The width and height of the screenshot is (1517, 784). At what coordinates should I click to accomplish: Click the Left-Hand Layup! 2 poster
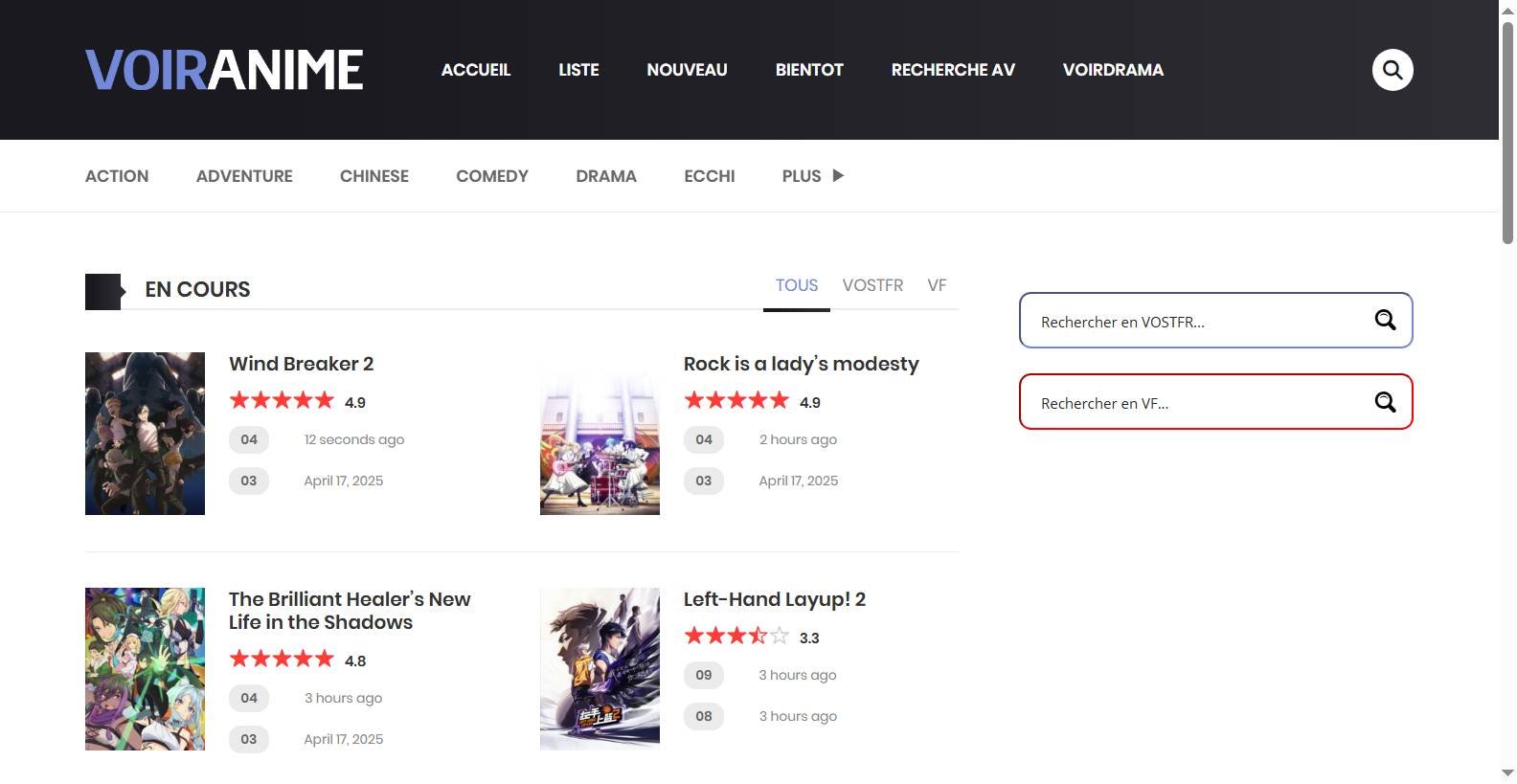600,669
